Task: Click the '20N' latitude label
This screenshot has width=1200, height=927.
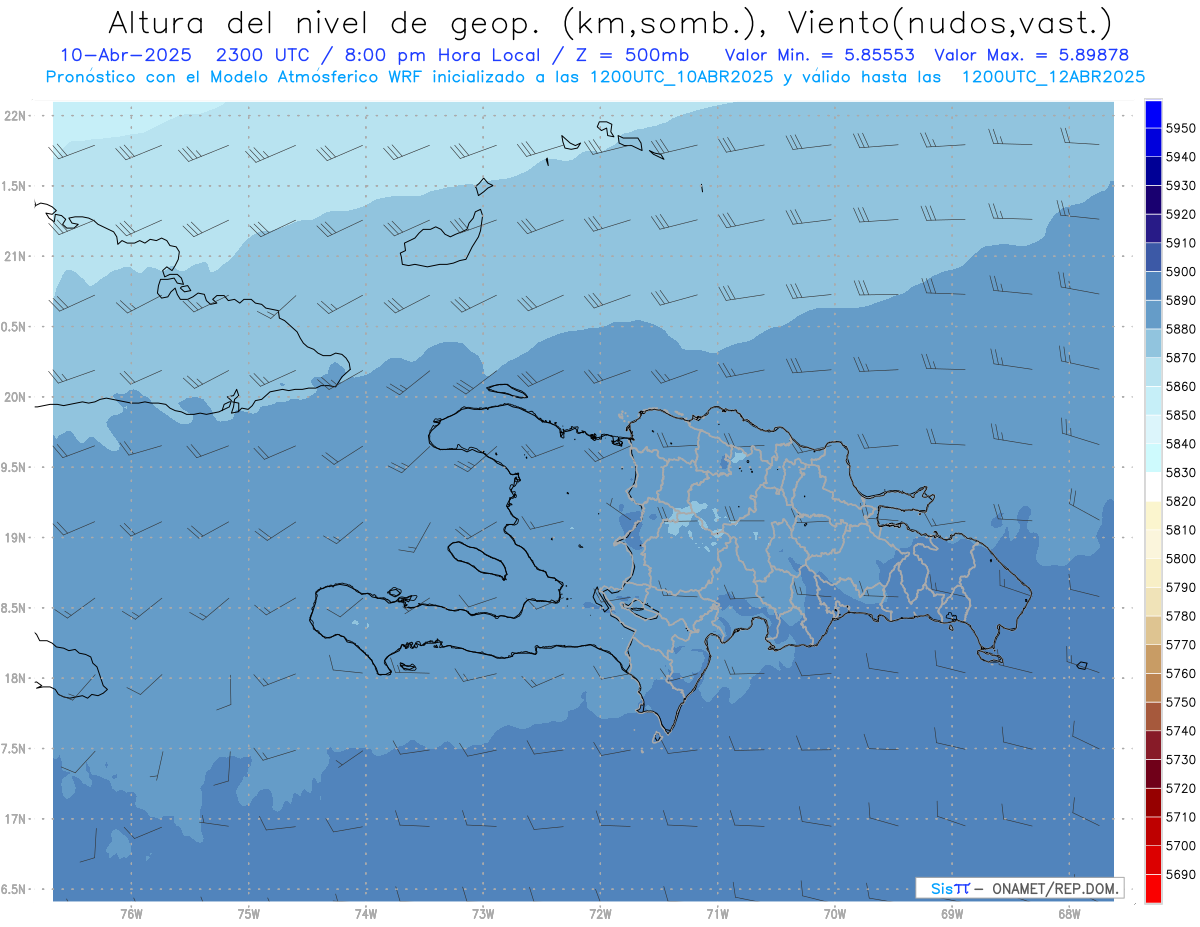Action: (x=15, y=397)
